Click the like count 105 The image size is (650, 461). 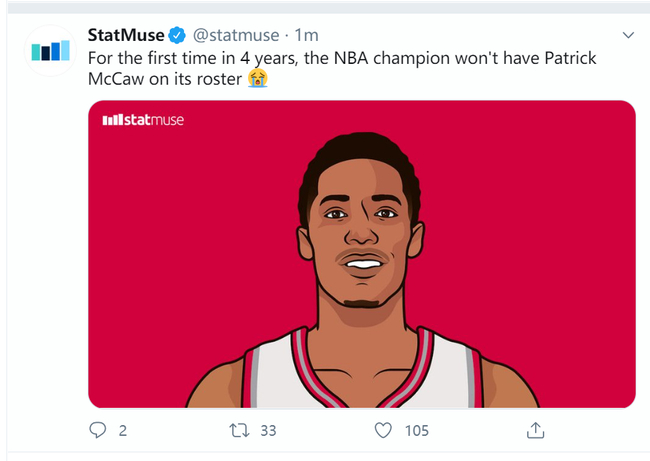tap(417, 430)
